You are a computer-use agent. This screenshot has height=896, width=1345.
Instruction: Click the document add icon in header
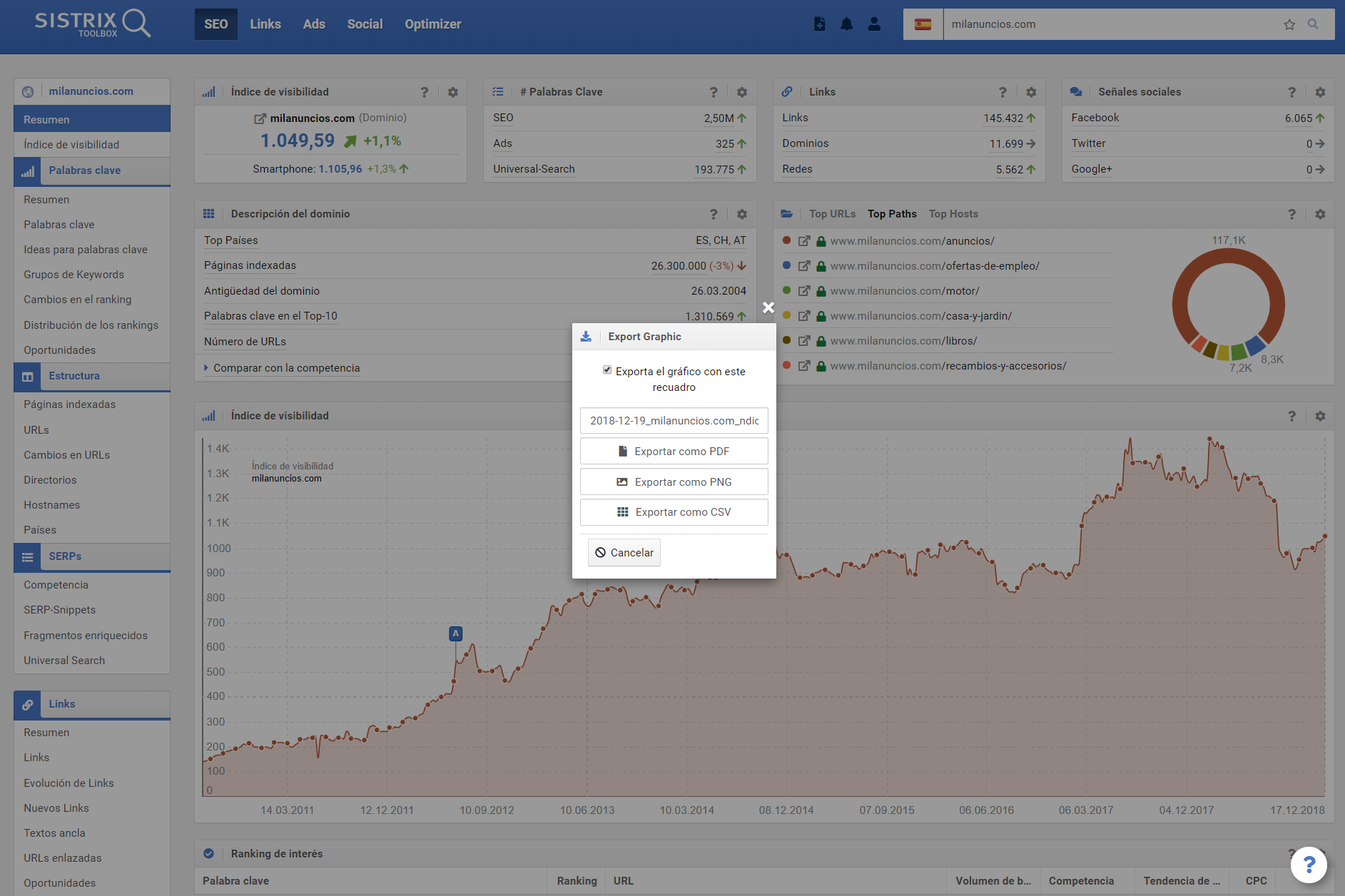(x=820, y=24)
